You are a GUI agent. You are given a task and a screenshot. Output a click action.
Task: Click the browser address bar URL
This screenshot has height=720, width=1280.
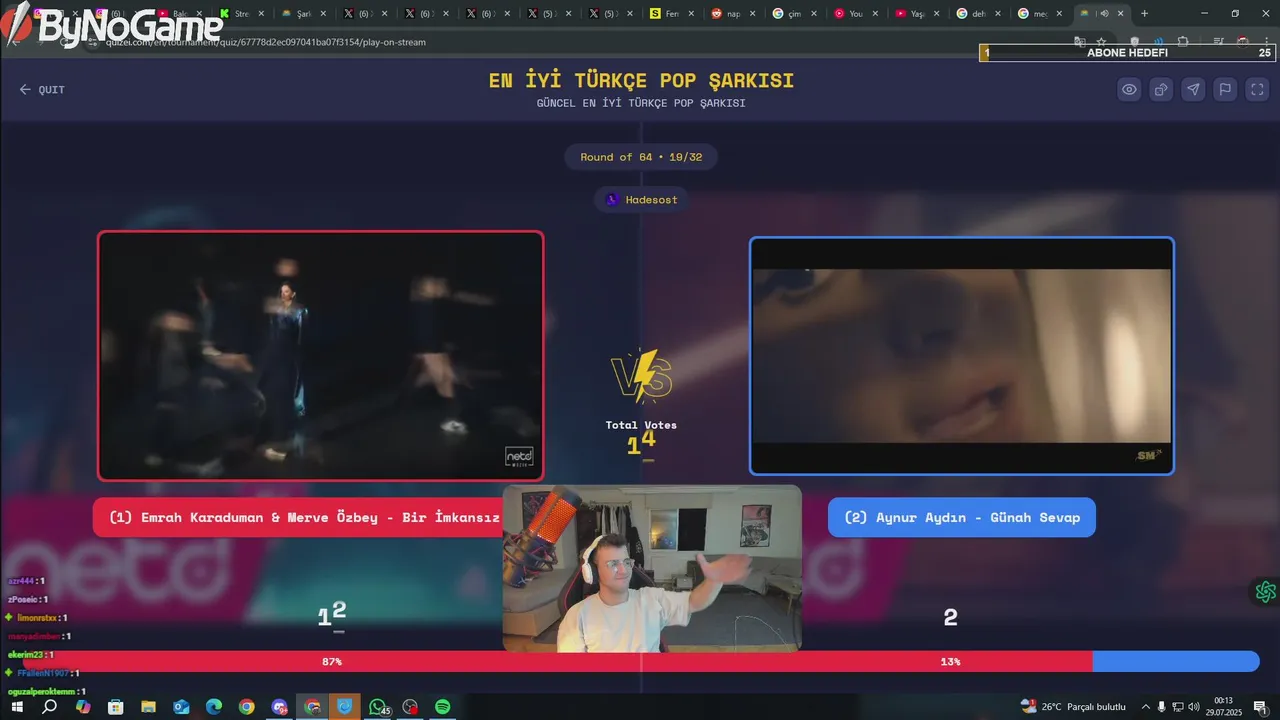(266, 42)
